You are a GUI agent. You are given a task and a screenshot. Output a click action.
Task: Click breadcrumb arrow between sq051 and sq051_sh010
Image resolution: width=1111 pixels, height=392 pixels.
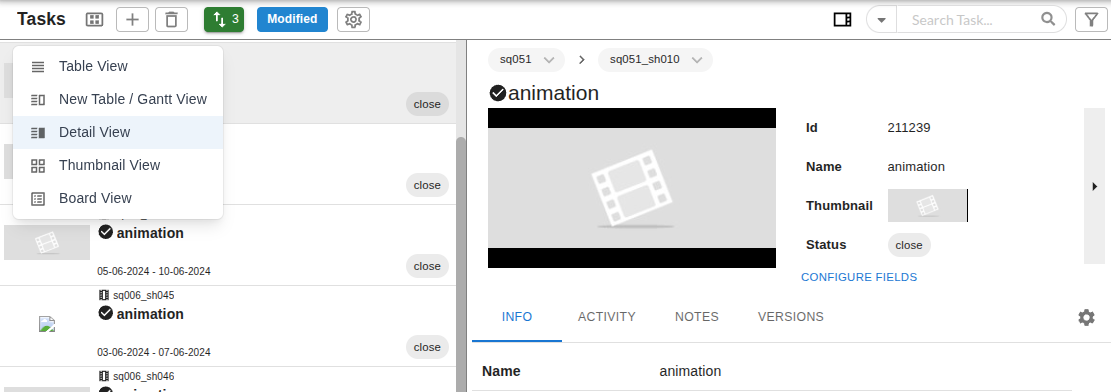pos(582,60)
